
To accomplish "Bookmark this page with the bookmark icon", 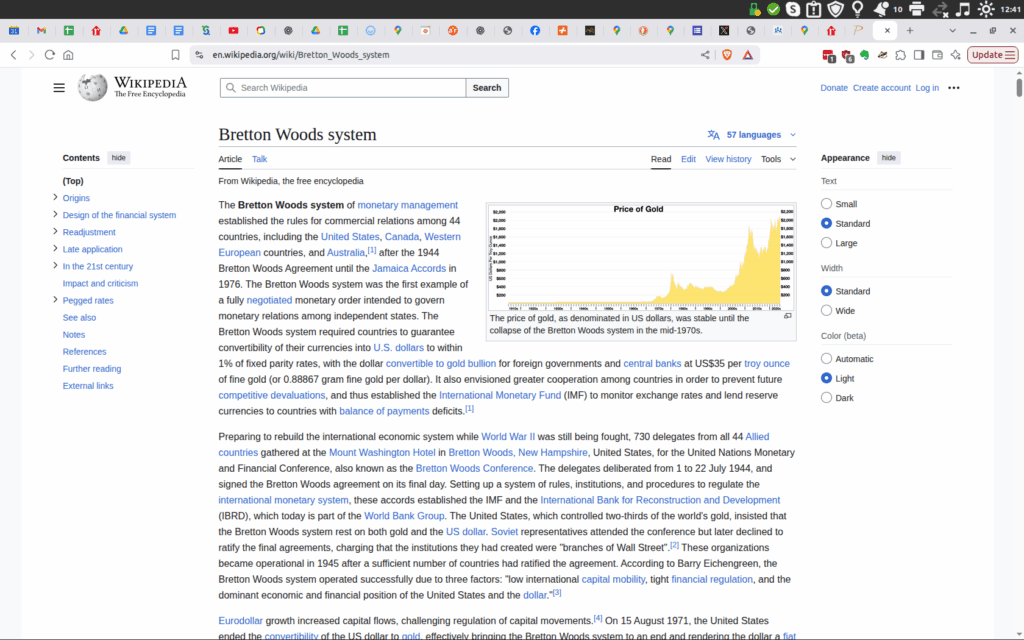I will point(175,55).
